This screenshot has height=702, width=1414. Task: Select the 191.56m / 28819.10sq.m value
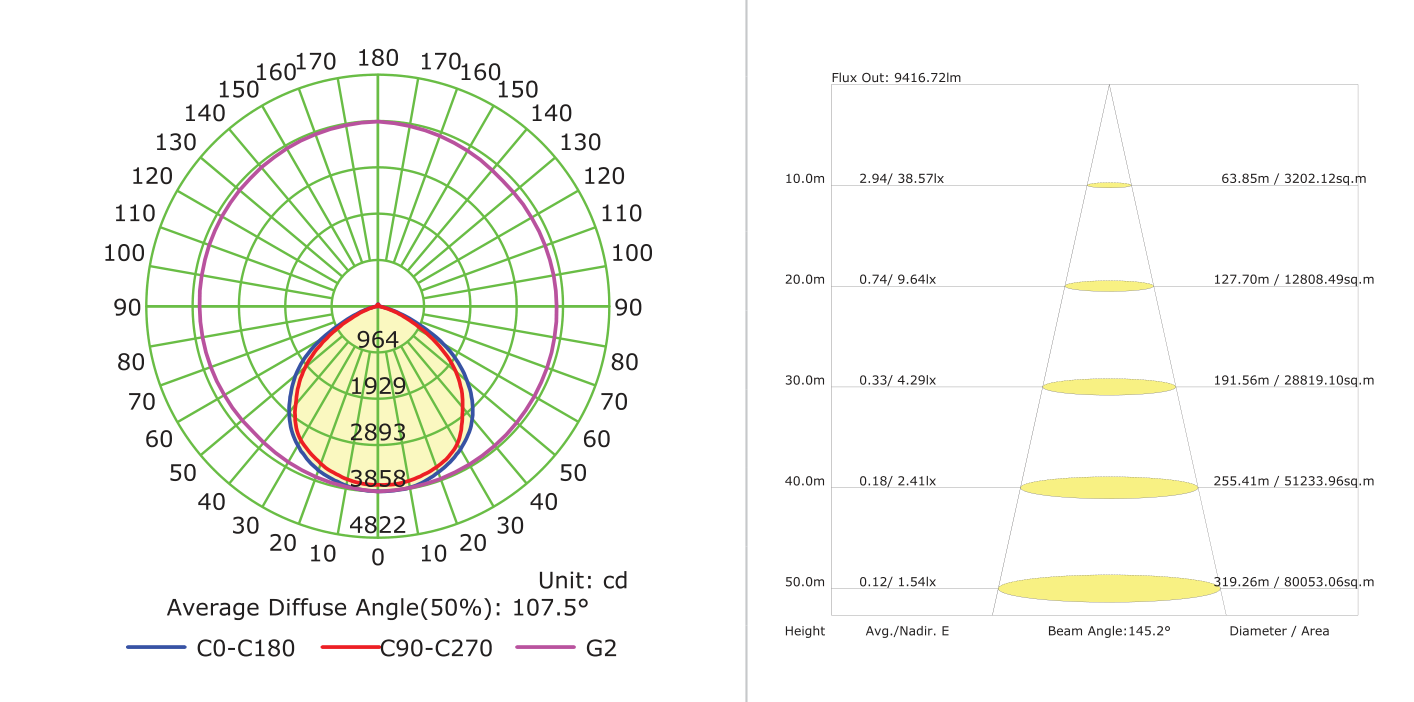click(x=1294, y=380)
